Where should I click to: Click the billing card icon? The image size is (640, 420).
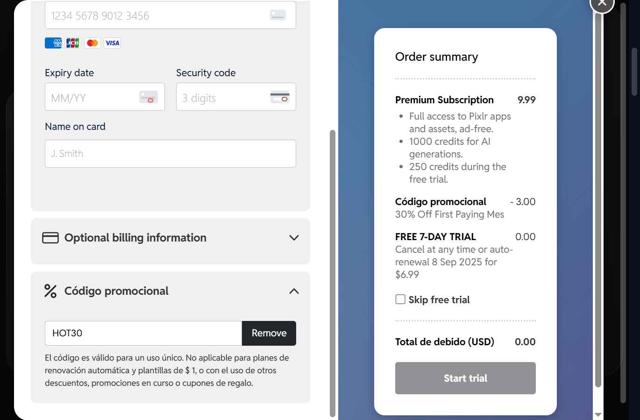click(50, 238)
